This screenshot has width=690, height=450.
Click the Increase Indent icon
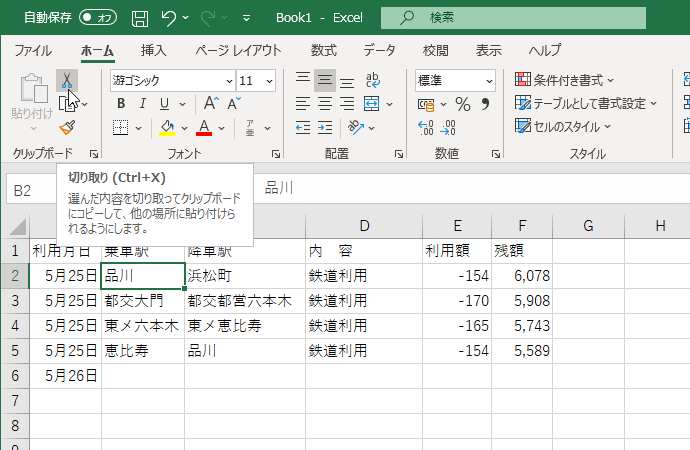click(x=325, y=128)
